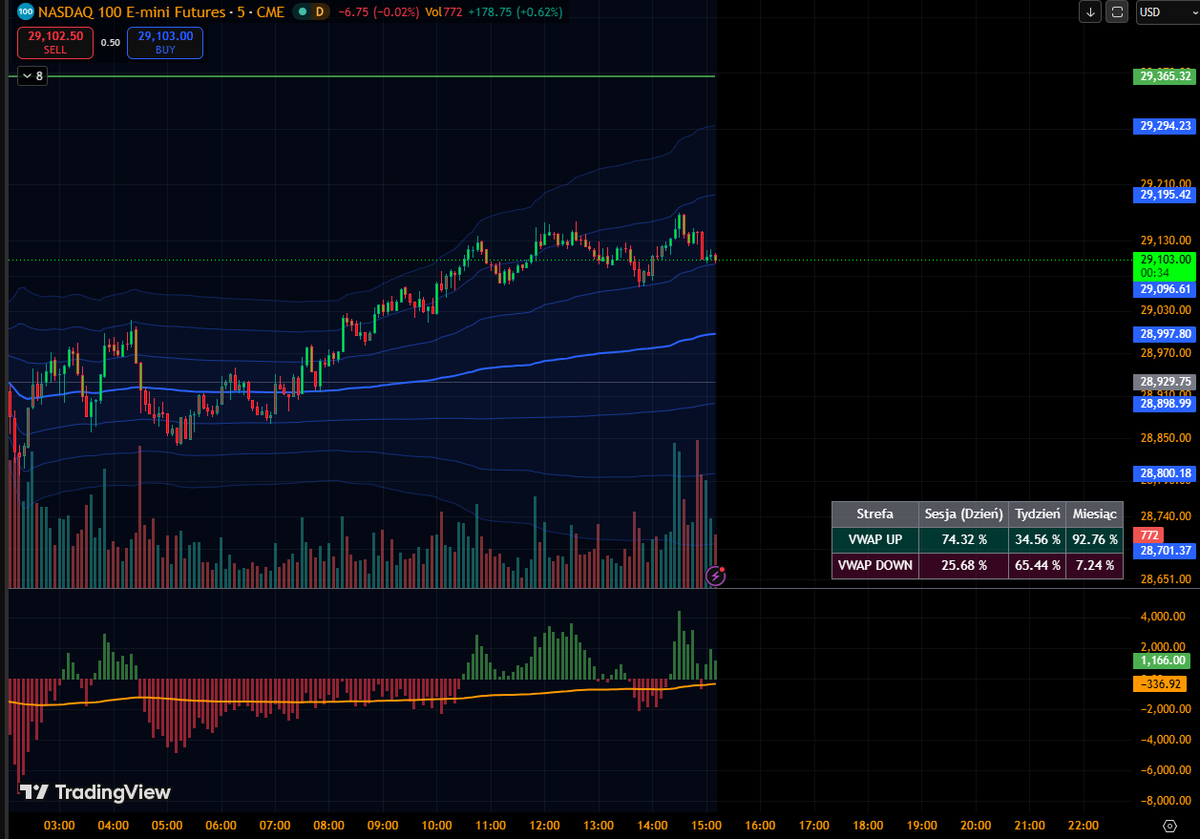The height and width of the screenshot is (839, 1200).
Task: Select the gray 28,929.75 price label
Action: click(1165, 382)
